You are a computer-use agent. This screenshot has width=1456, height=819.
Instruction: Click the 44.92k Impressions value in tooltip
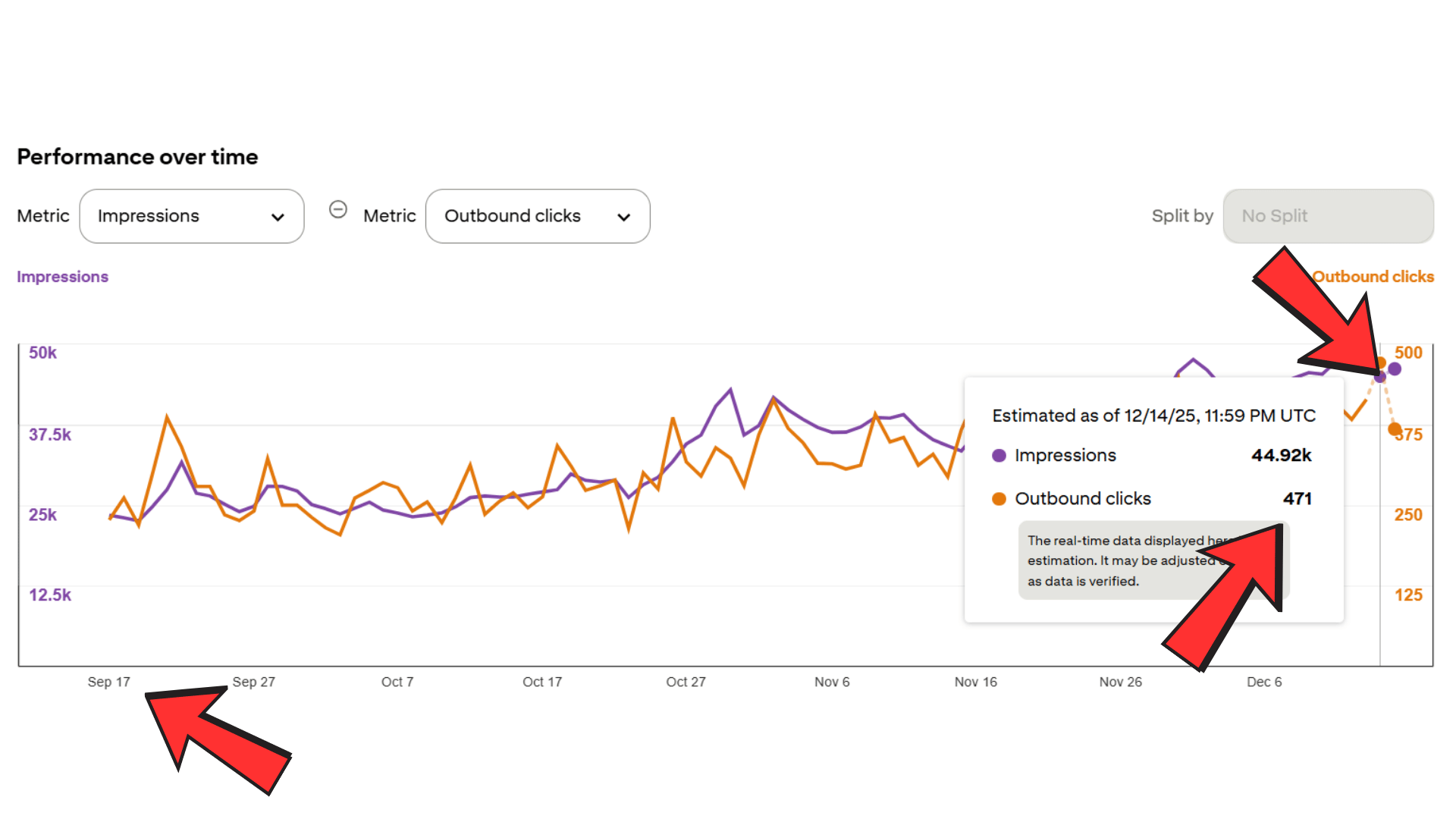tap(1281, 455)
